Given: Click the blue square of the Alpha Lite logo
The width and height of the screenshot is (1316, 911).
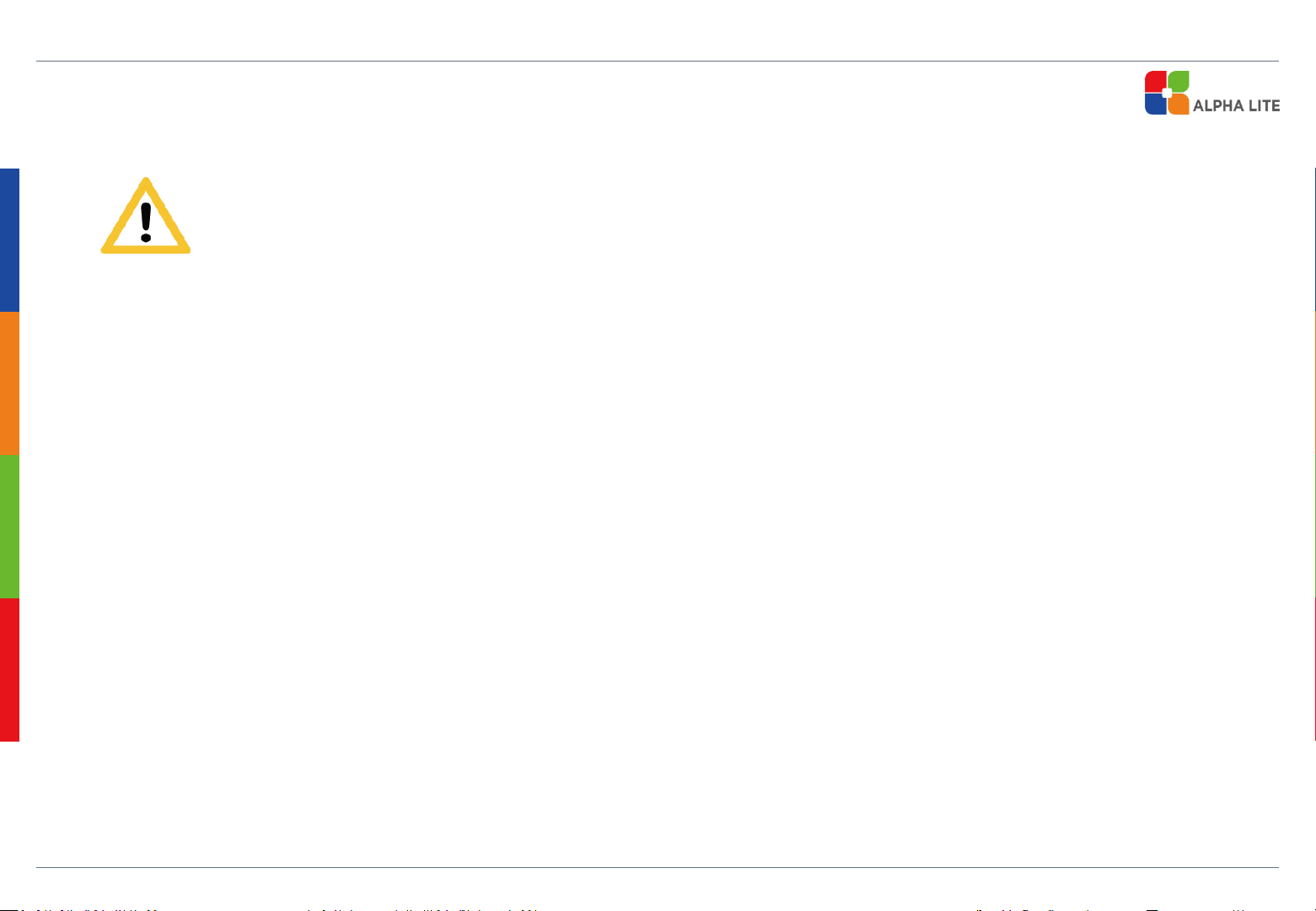Looking at the screenshot, I should pos(1155,104).
